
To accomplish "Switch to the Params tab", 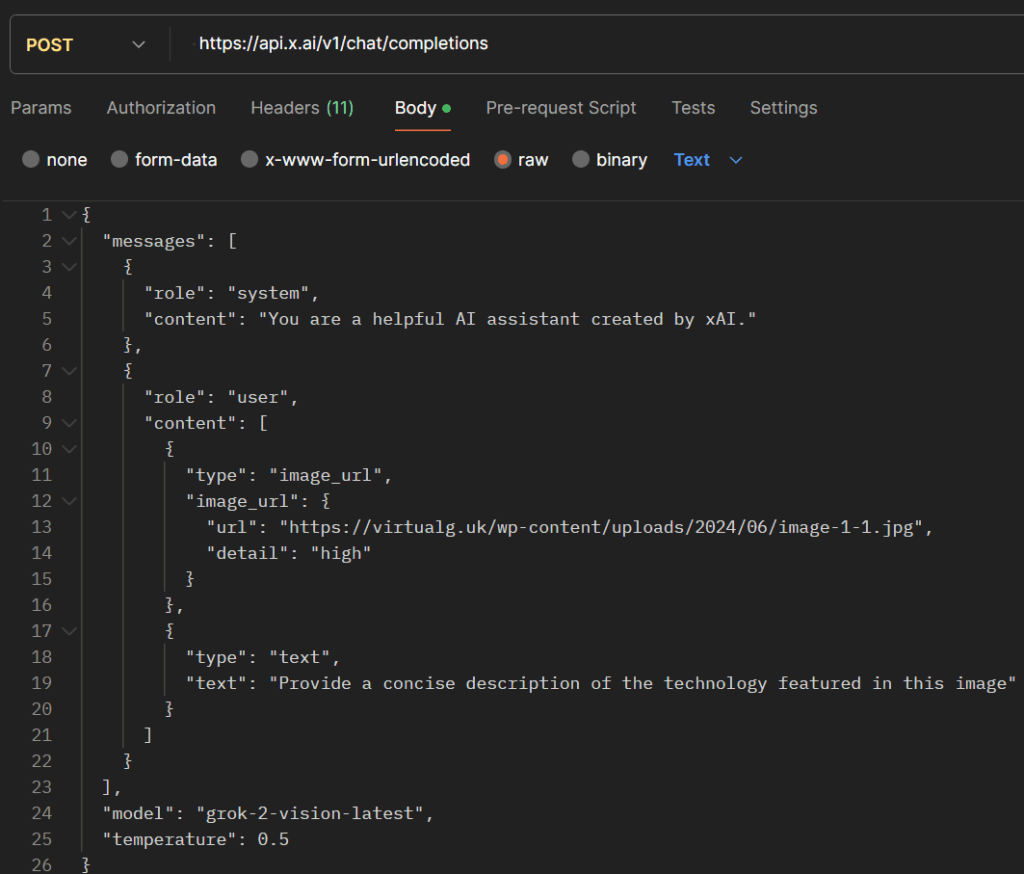I will point(41,108).
